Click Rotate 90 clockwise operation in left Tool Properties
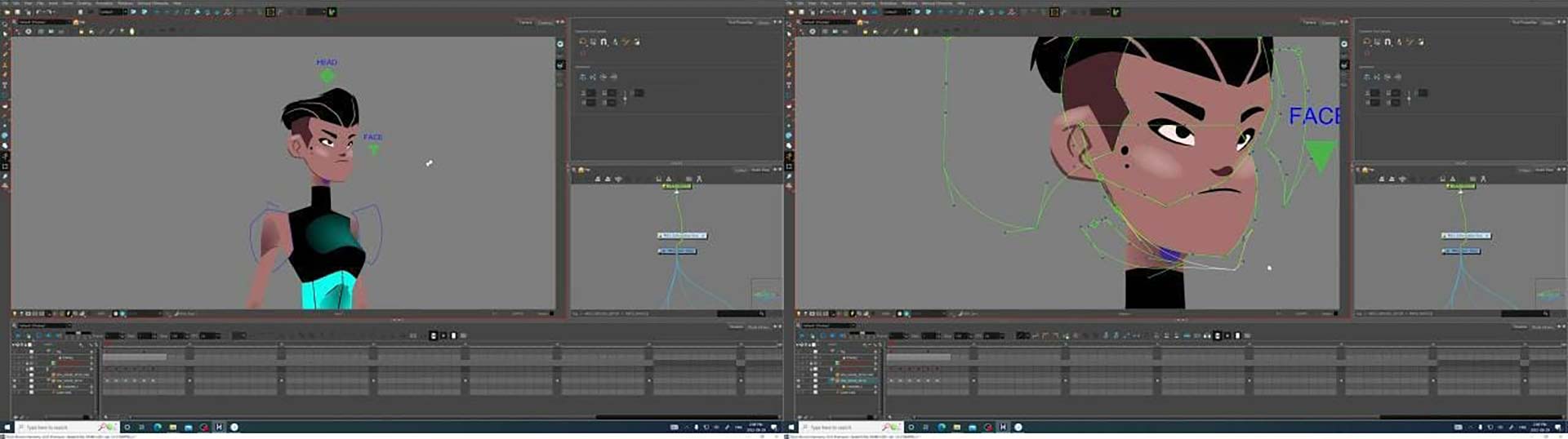 point(604,77)
